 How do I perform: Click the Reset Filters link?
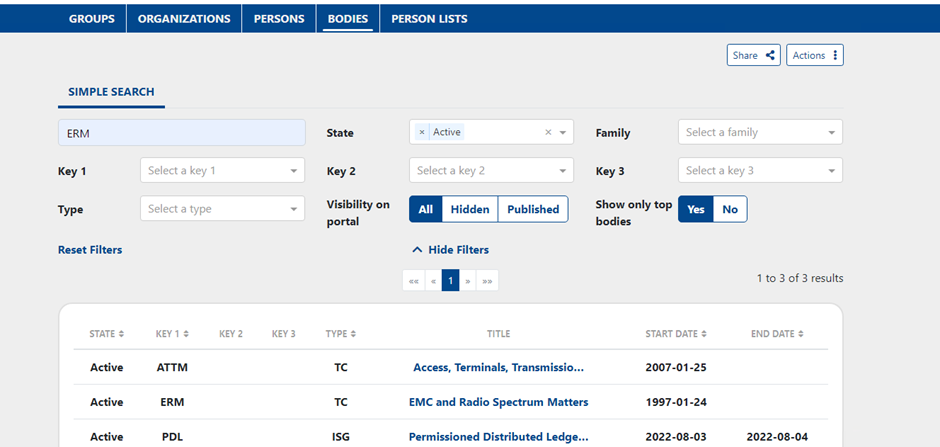click(90, 250)
